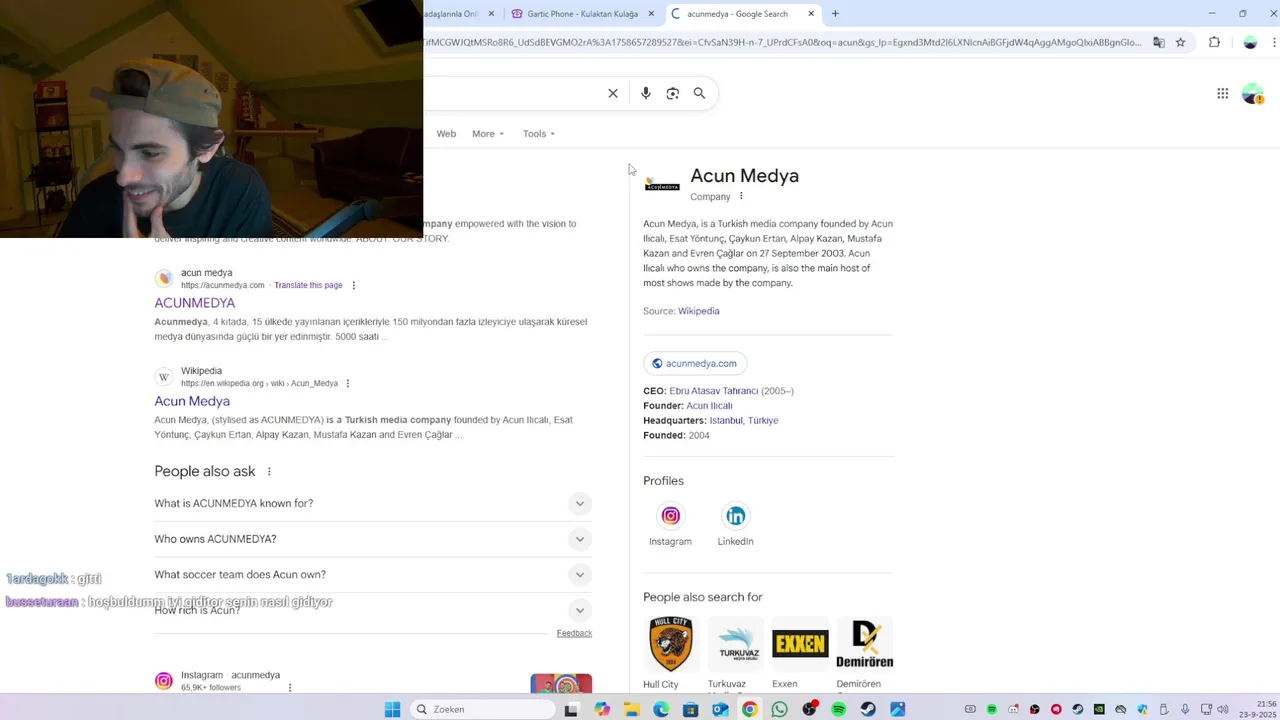Screen dimensions: 1280x720
Task: Bookmark this page with the star icon
Action: click(x=1181, y=42)
